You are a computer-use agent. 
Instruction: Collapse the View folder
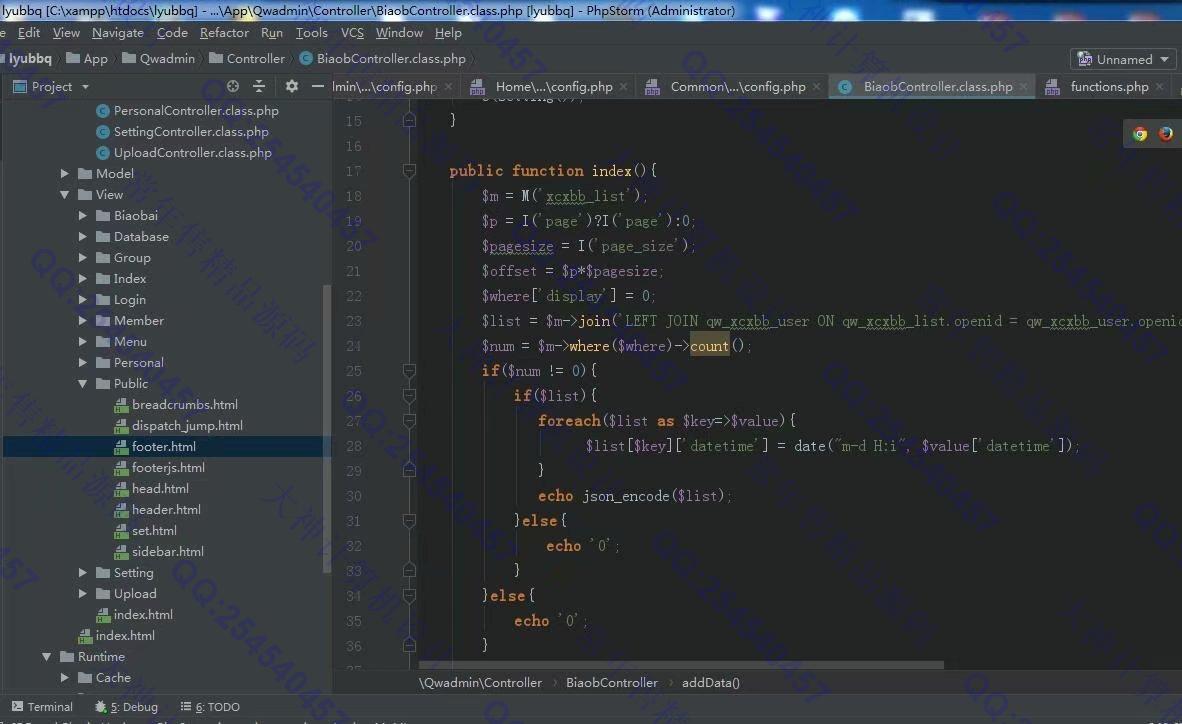coord(65,195)
